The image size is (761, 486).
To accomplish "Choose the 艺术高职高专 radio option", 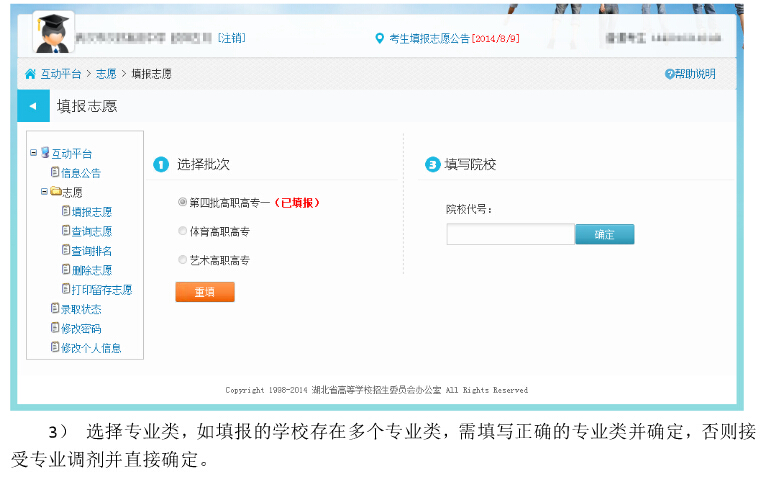I will (182, 260).
